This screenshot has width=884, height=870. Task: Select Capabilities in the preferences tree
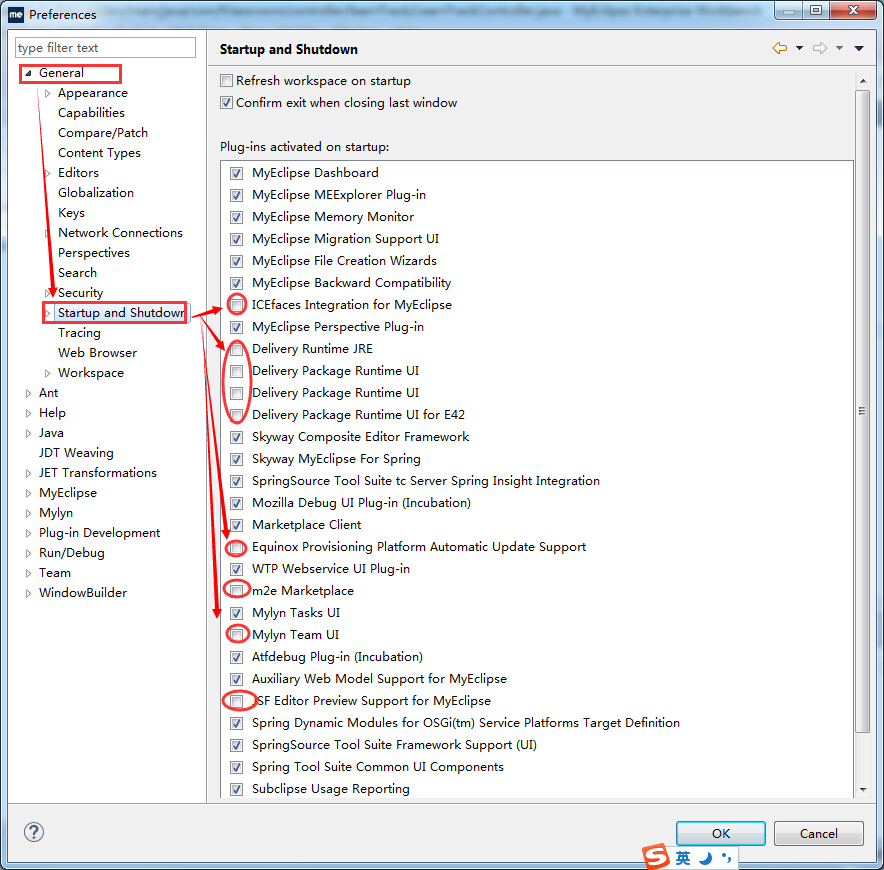pyautogui.click(x=91, y=113)
